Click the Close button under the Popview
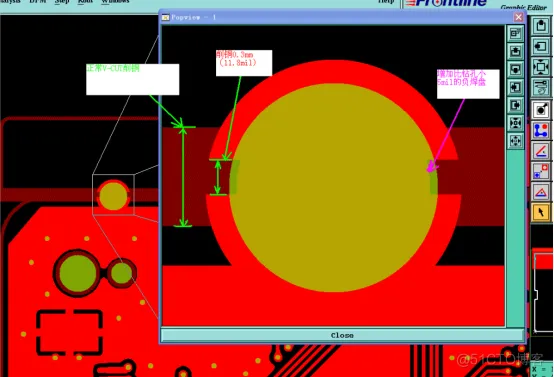 [342, 335]
